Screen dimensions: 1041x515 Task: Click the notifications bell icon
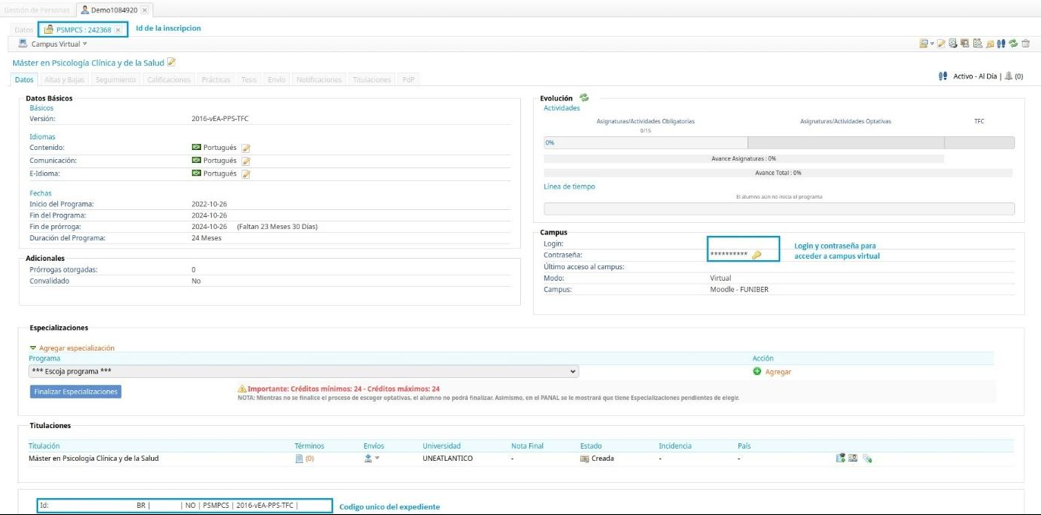(990, 44)
